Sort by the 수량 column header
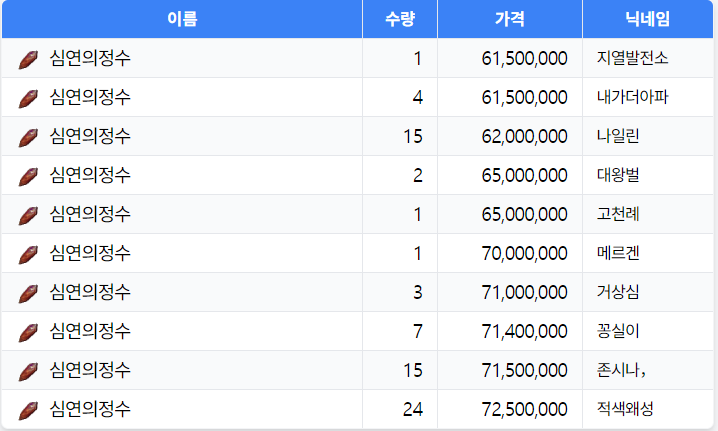Image resolution: width=718 pixels, height=431 pixels. (x=400, y=19)
